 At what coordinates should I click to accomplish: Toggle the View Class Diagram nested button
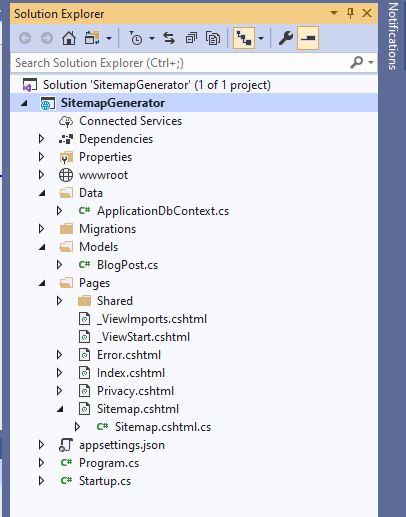pos(244,39)
